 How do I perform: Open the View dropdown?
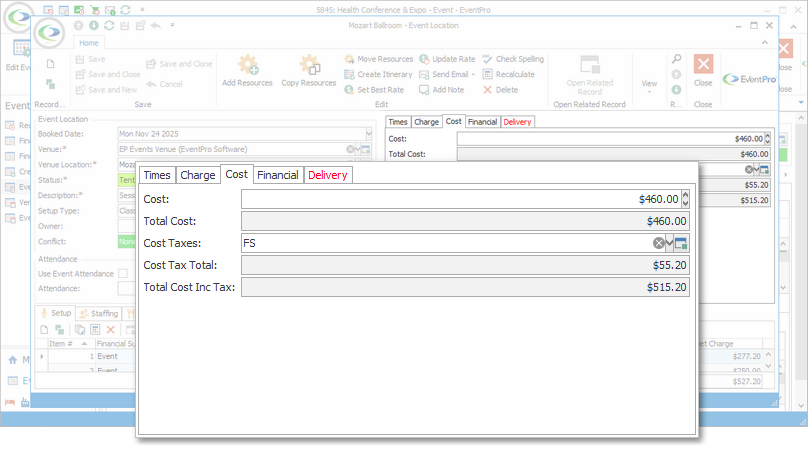pos(649,86)
